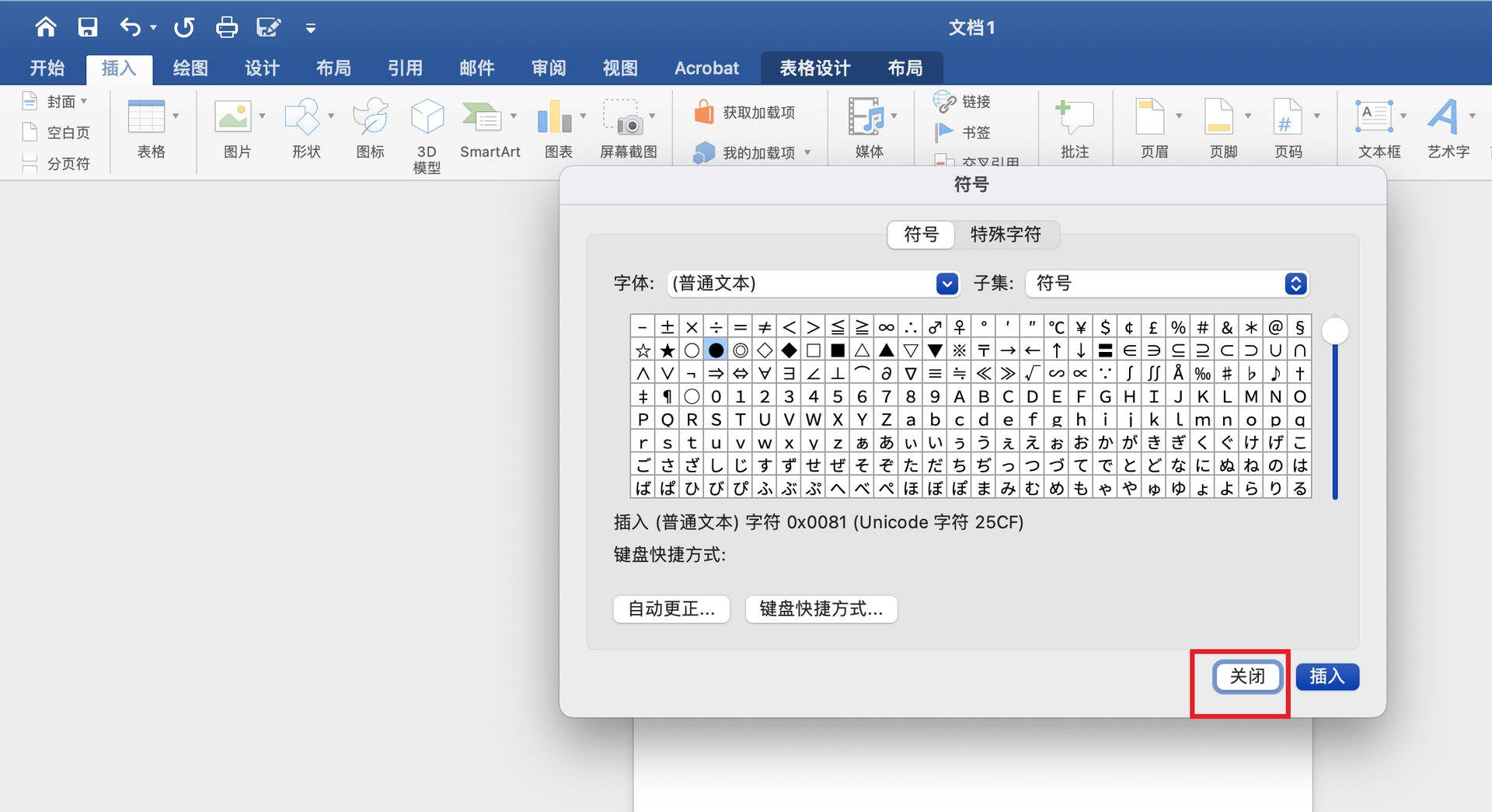Undo the last action
Screen dimensions: 1492x812
[x=131, y=26]
